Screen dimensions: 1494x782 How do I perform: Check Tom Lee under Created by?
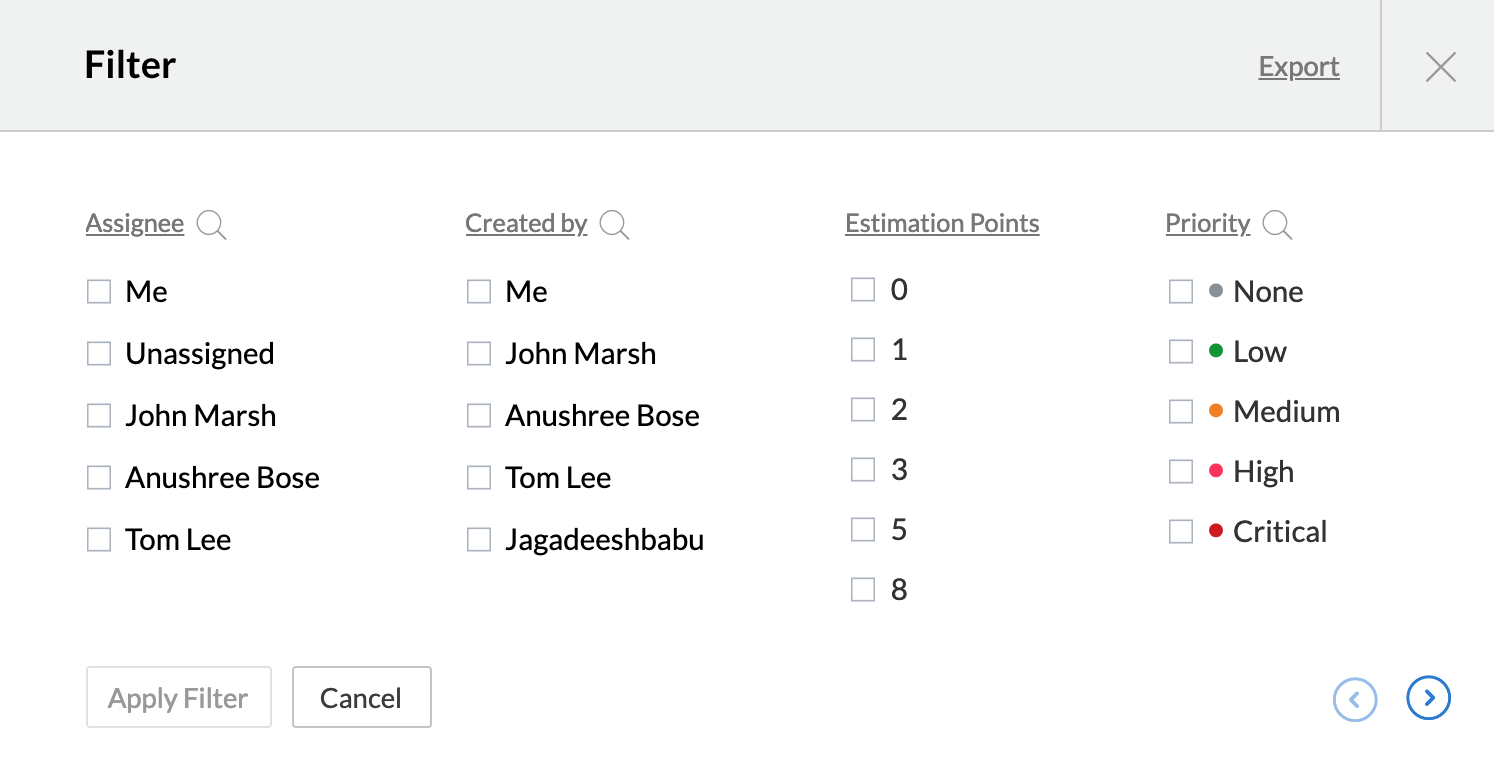[479, 478]
